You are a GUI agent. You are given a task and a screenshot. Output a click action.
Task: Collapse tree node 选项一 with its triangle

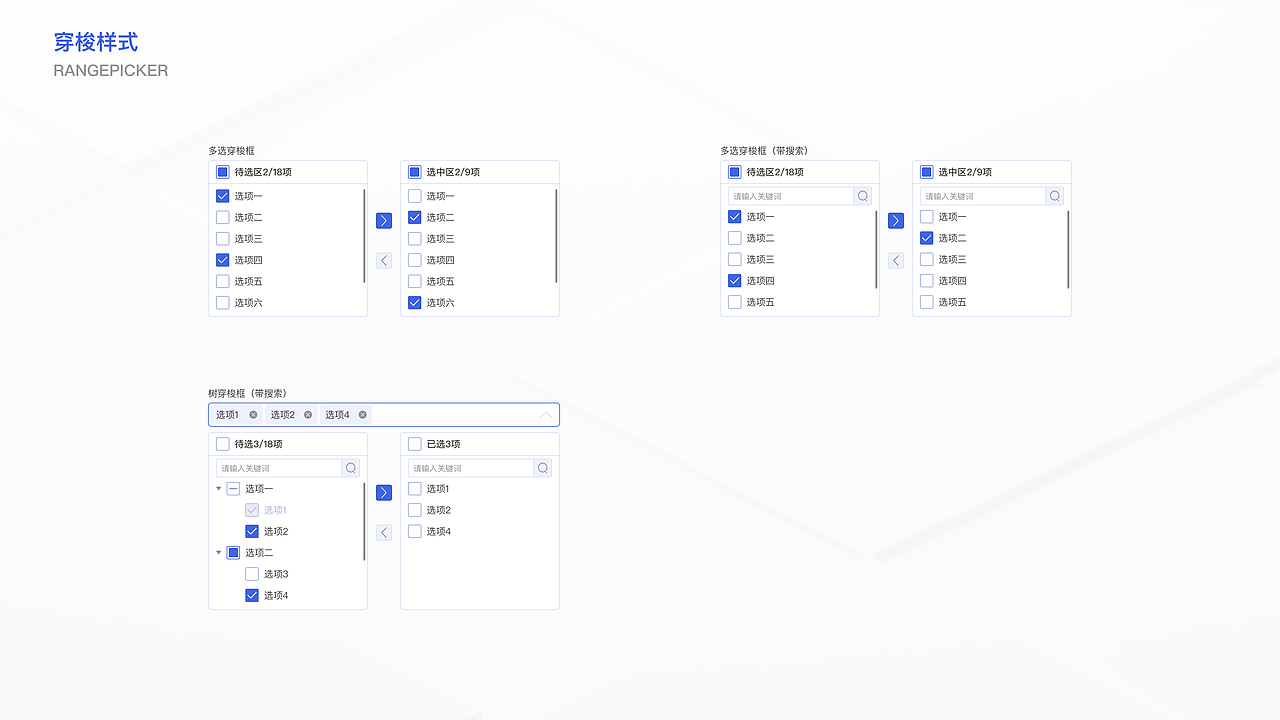[219, 489]
